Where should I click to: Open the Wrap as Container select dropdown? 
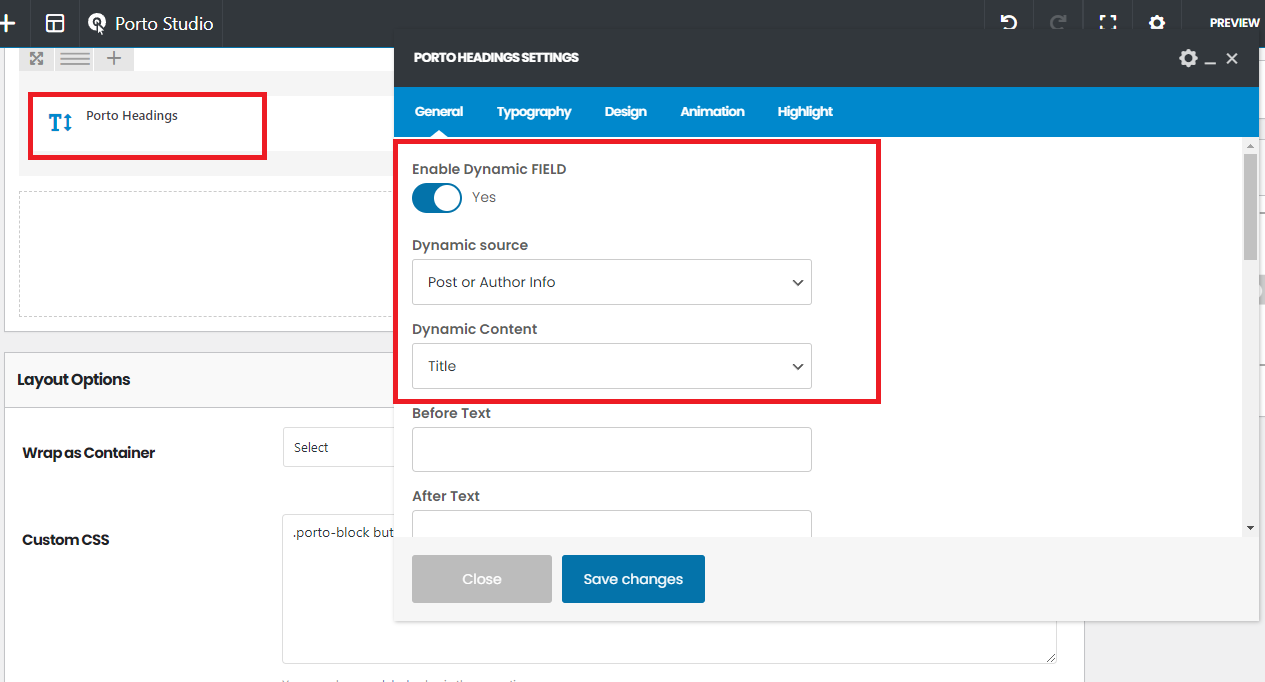[x=338, y=447]
